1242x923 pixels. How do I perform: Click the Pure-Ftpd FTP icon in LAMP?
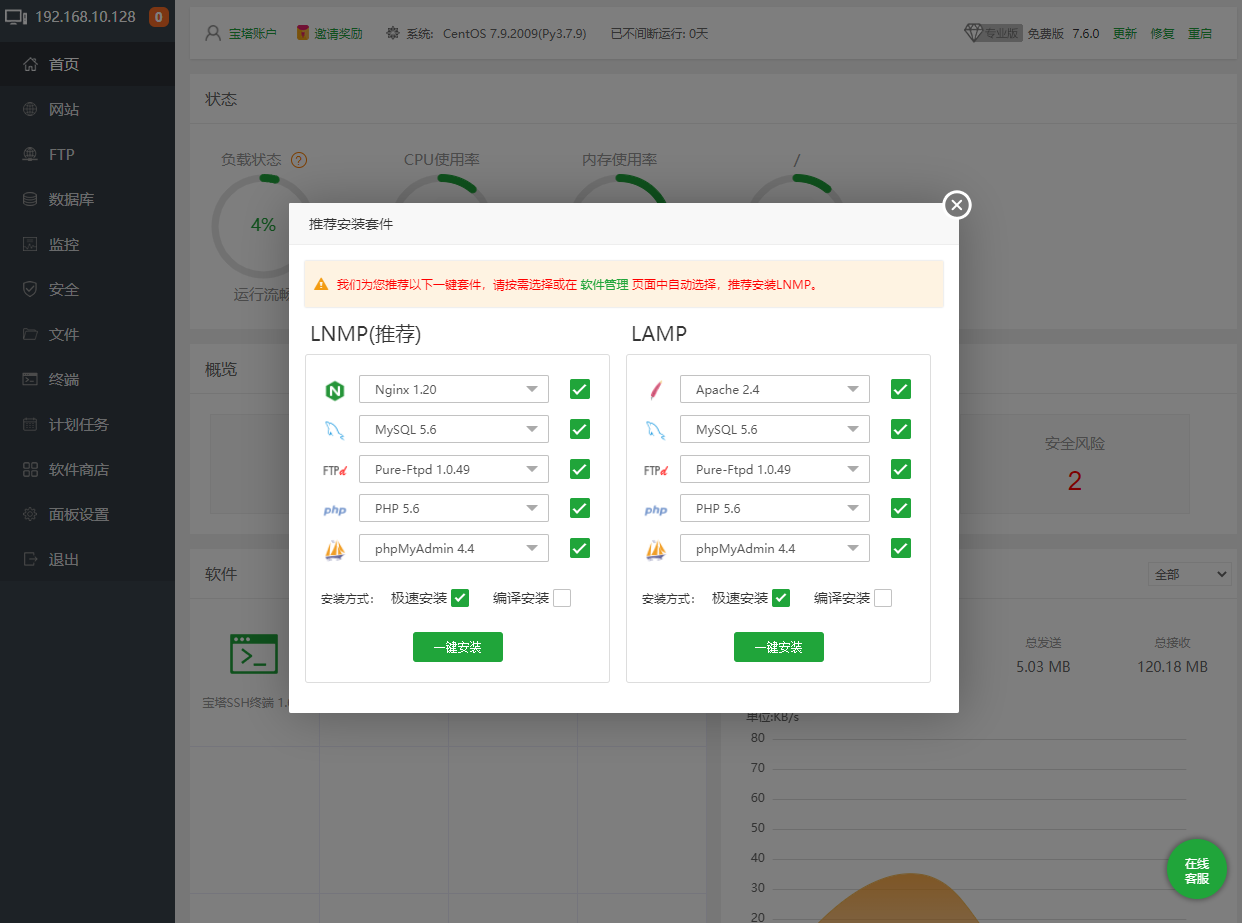(655, 470)
